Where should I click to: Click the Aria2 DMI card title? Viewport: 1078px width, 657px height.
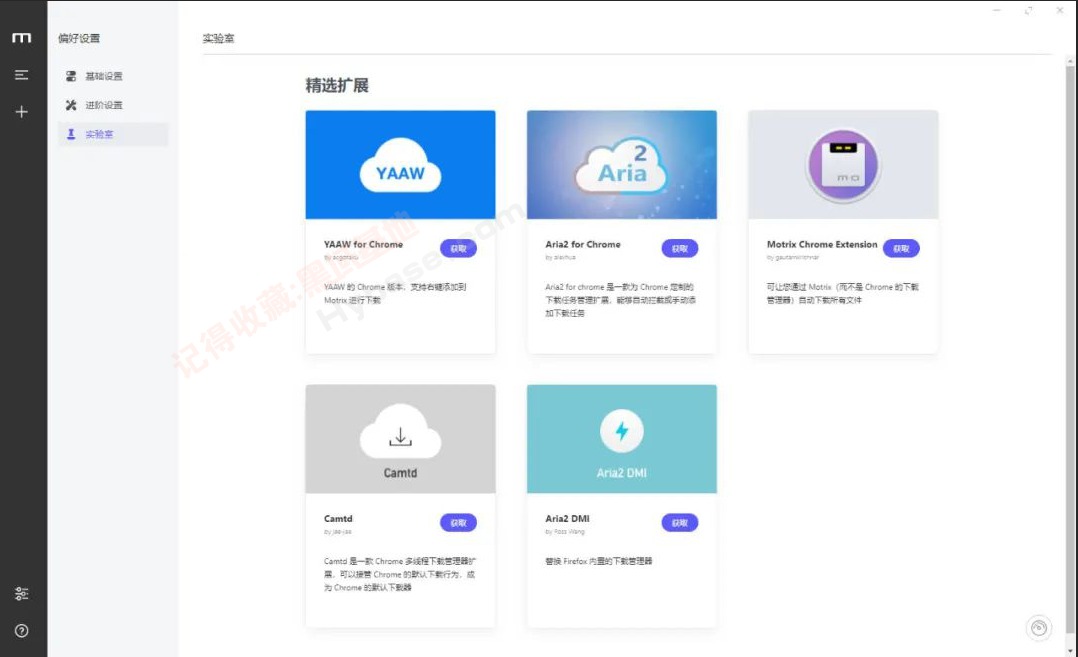(x=567, y=519)
